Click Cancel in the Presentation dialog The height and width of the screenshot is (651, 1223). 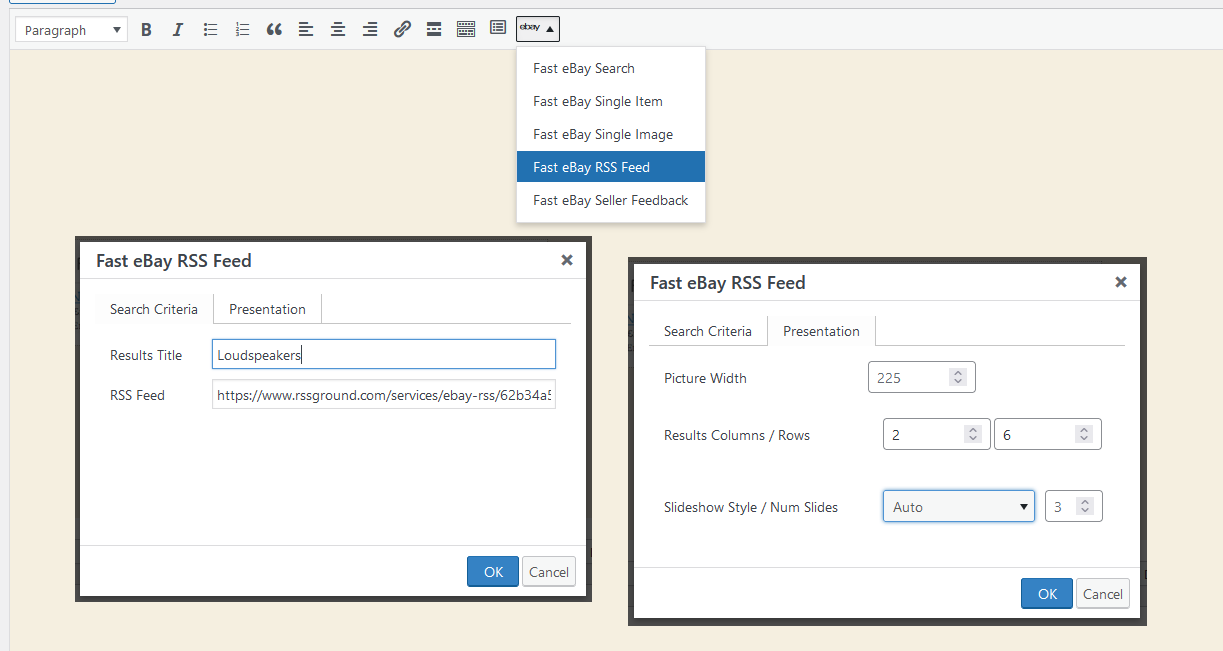point(1103,594)
